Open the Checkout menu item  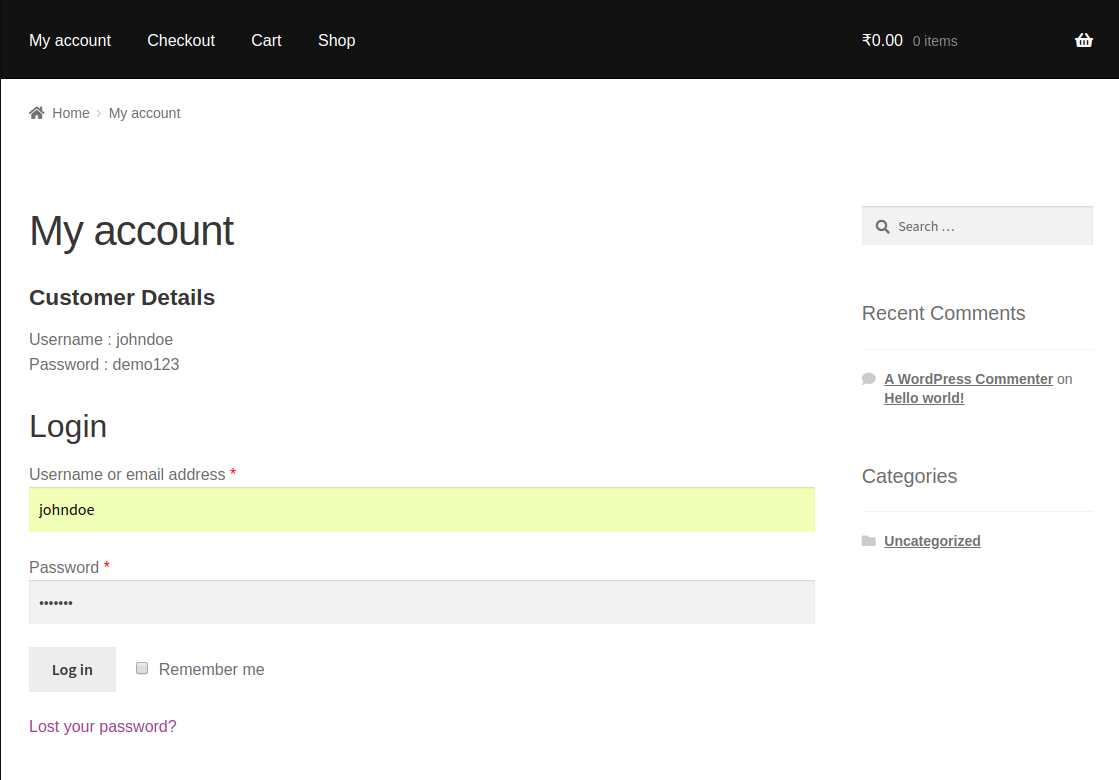click(181, 40)
